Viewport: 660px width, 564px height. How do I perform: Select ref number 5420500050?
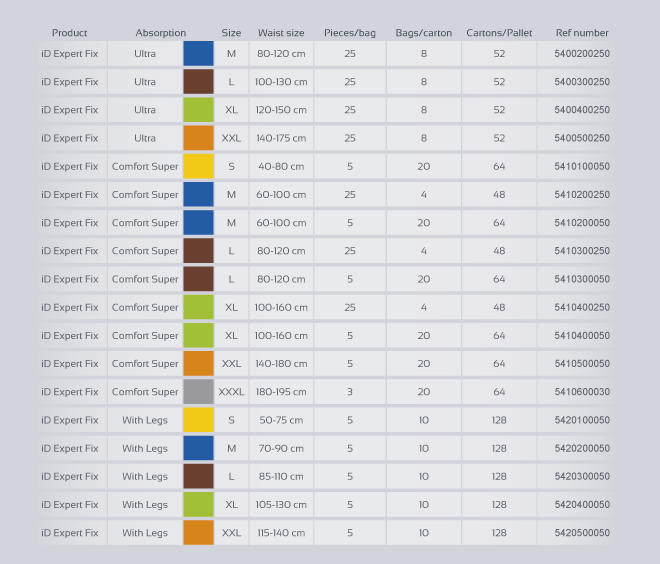[582, 533]
